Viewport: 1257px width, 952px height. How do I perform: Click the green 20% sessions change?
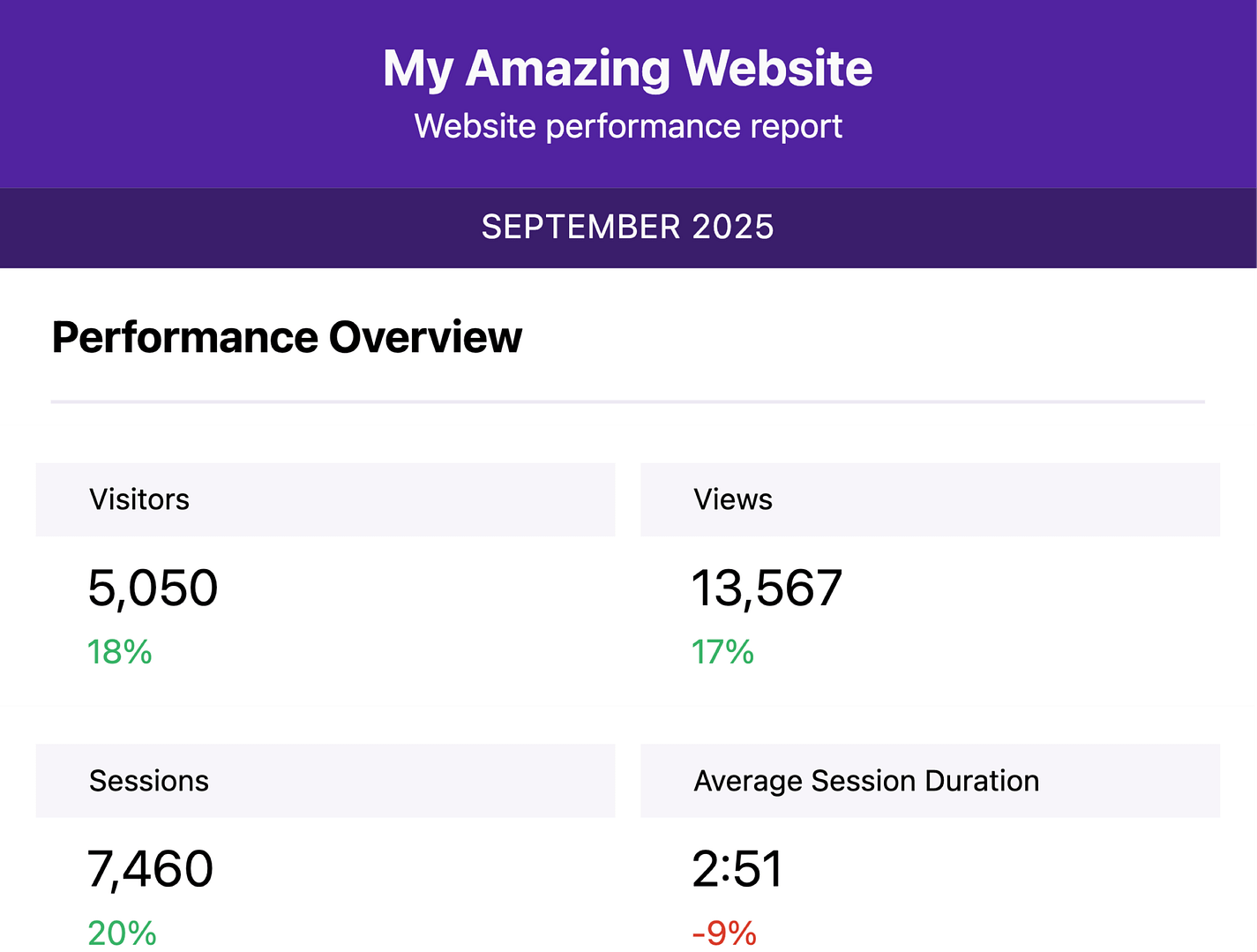123,933
